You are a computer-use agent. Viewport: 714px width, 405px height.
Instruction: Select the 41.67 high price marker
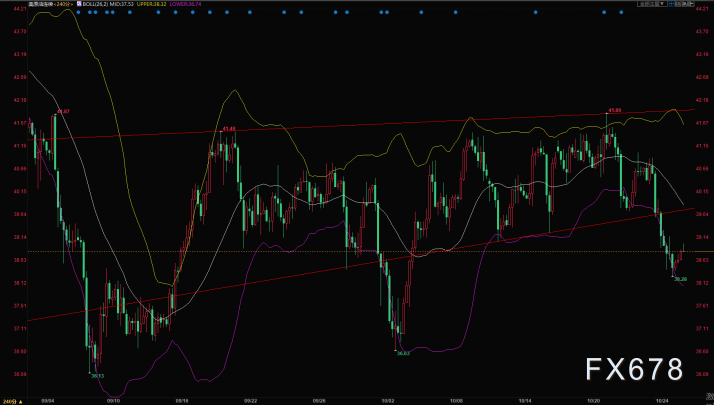pos(63,111)
